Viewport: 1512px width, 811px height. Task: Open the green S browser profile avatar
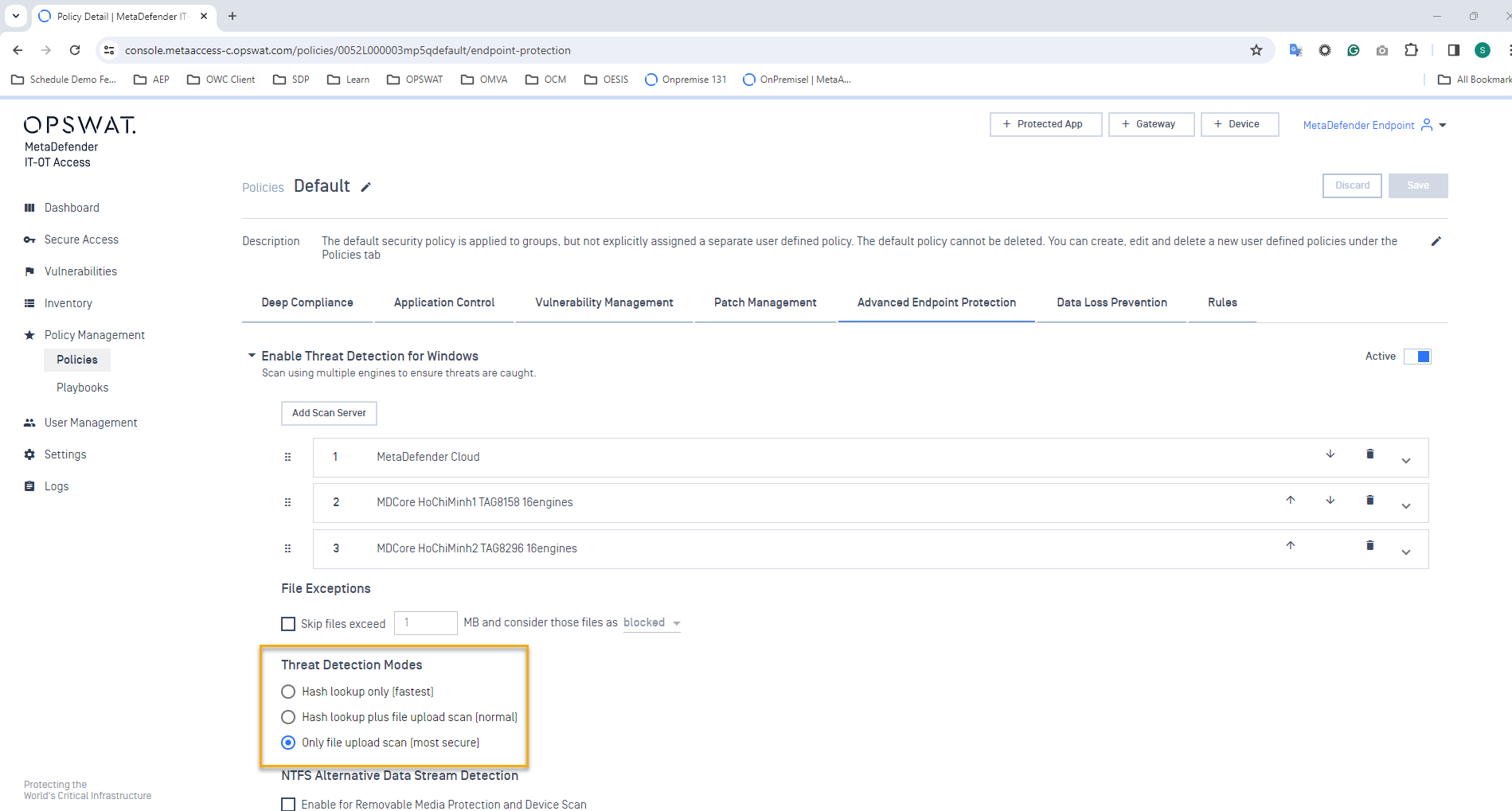click(x=1483, y=50)
